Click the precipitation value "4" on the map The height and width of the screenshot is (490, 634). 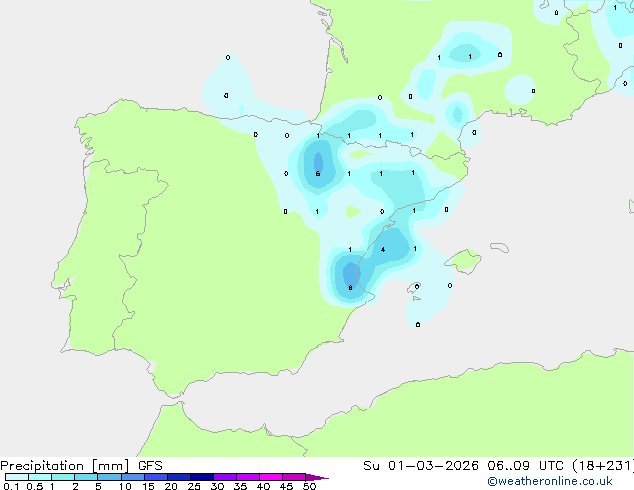[383, 249]
